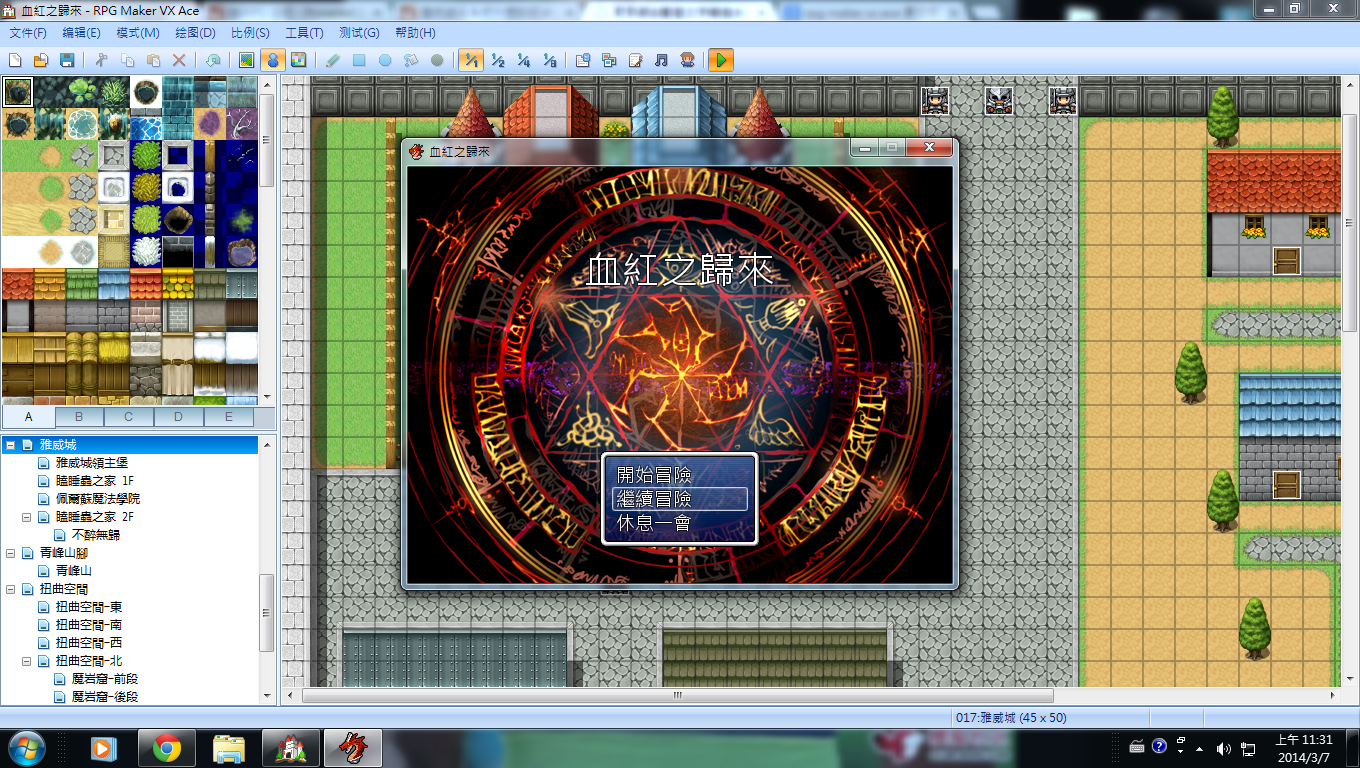Select the Shadow Pen tool
This screenshot has width=1360, height=768.
pyautogui.click(x=437, y=60)
